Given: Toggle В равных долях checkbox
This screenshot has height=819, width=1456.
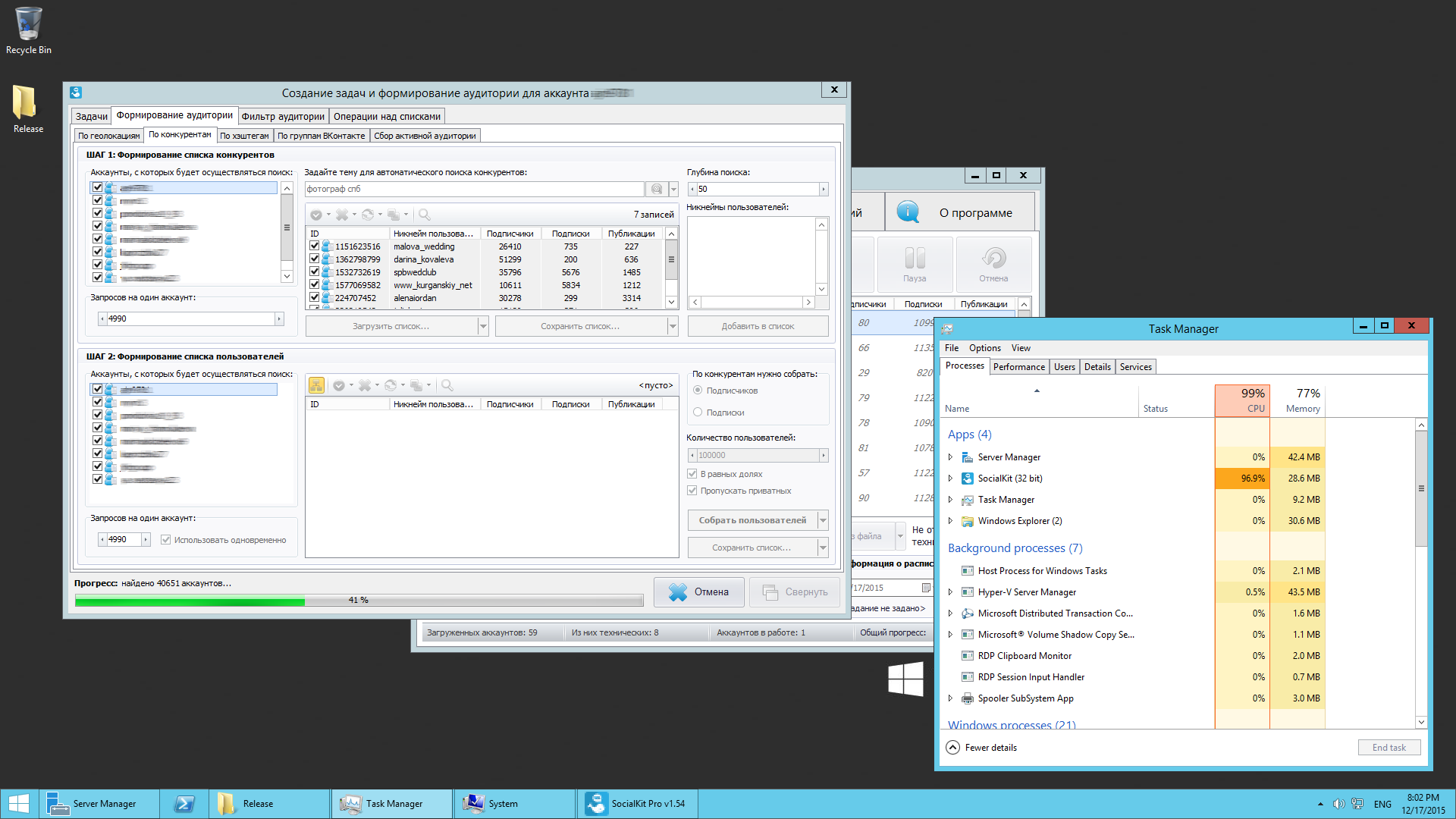Looking at the screenshot, I should 692,474.
